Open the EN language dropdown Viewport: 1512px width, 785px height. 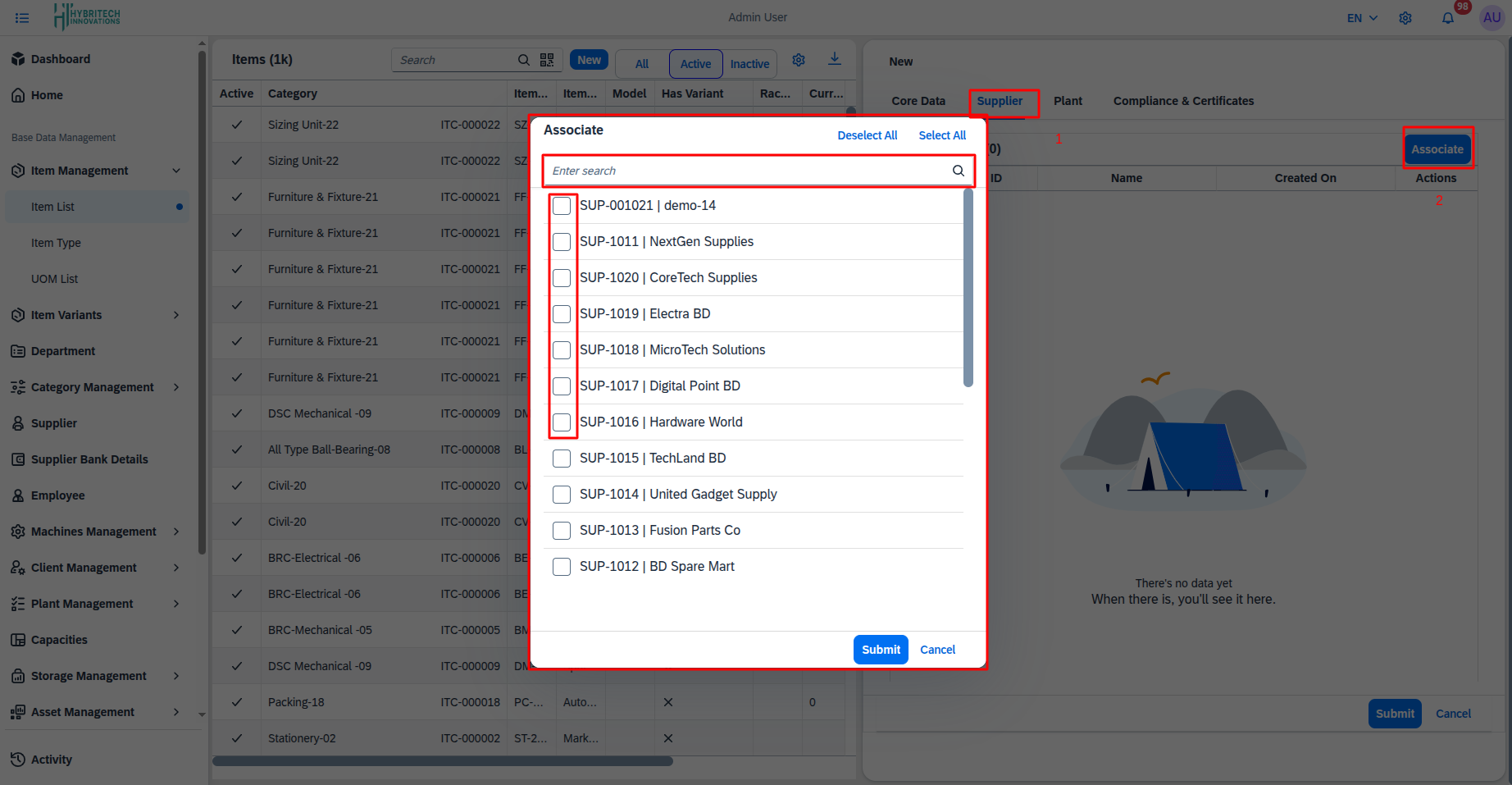point(1362,18)
